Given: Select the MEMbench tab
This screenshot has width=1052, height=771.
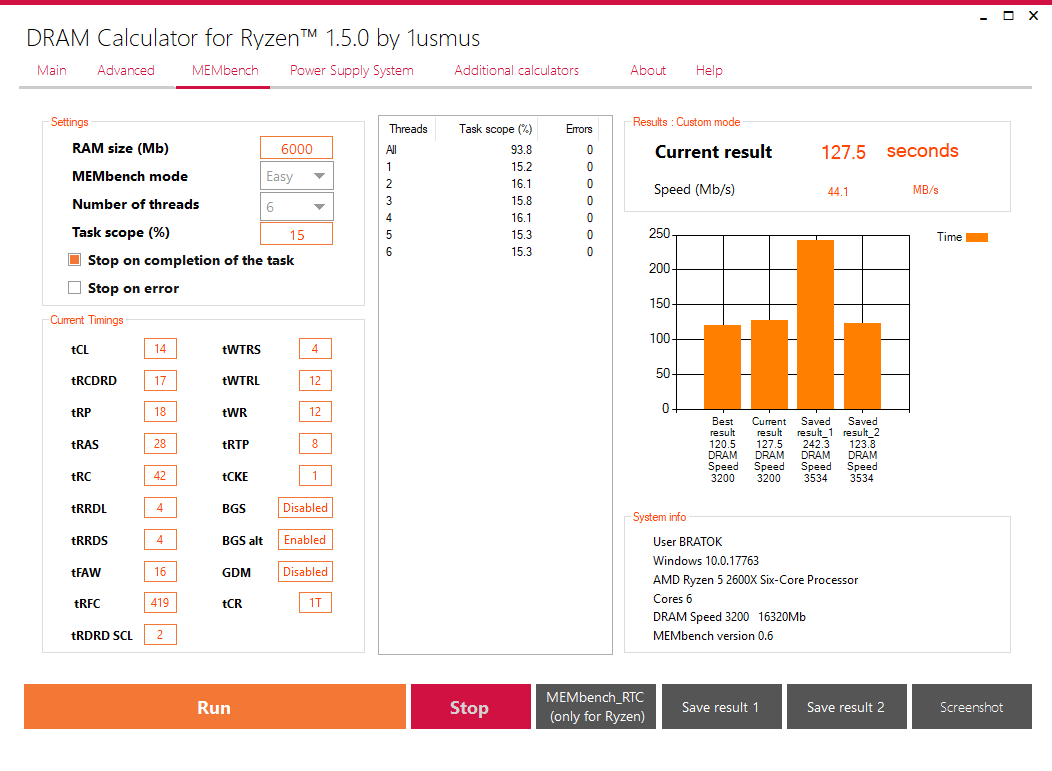Looking at the screenshot, I should [225, 70].
